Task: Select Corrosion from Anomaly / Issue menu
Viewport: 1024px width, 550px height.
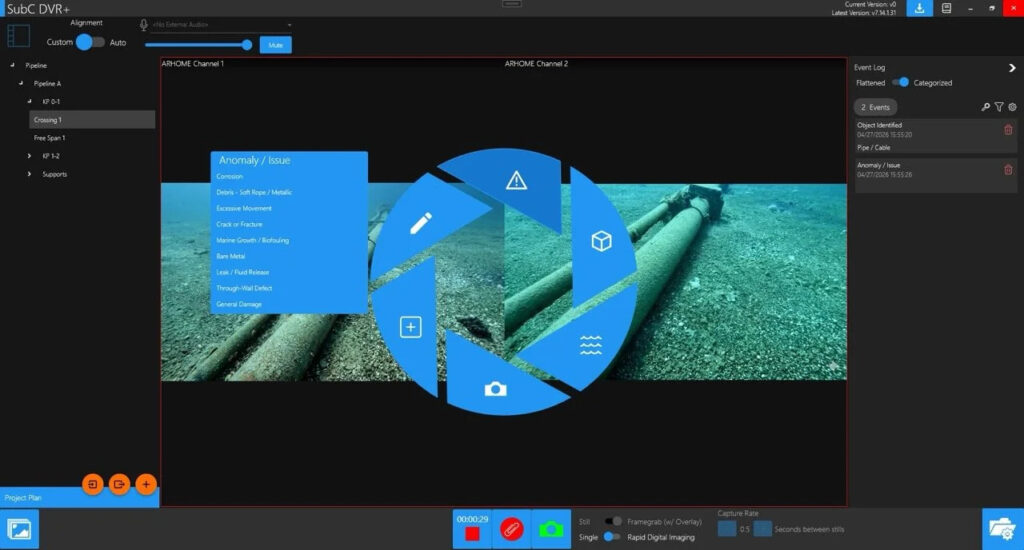Action: [x=229, y=176]
